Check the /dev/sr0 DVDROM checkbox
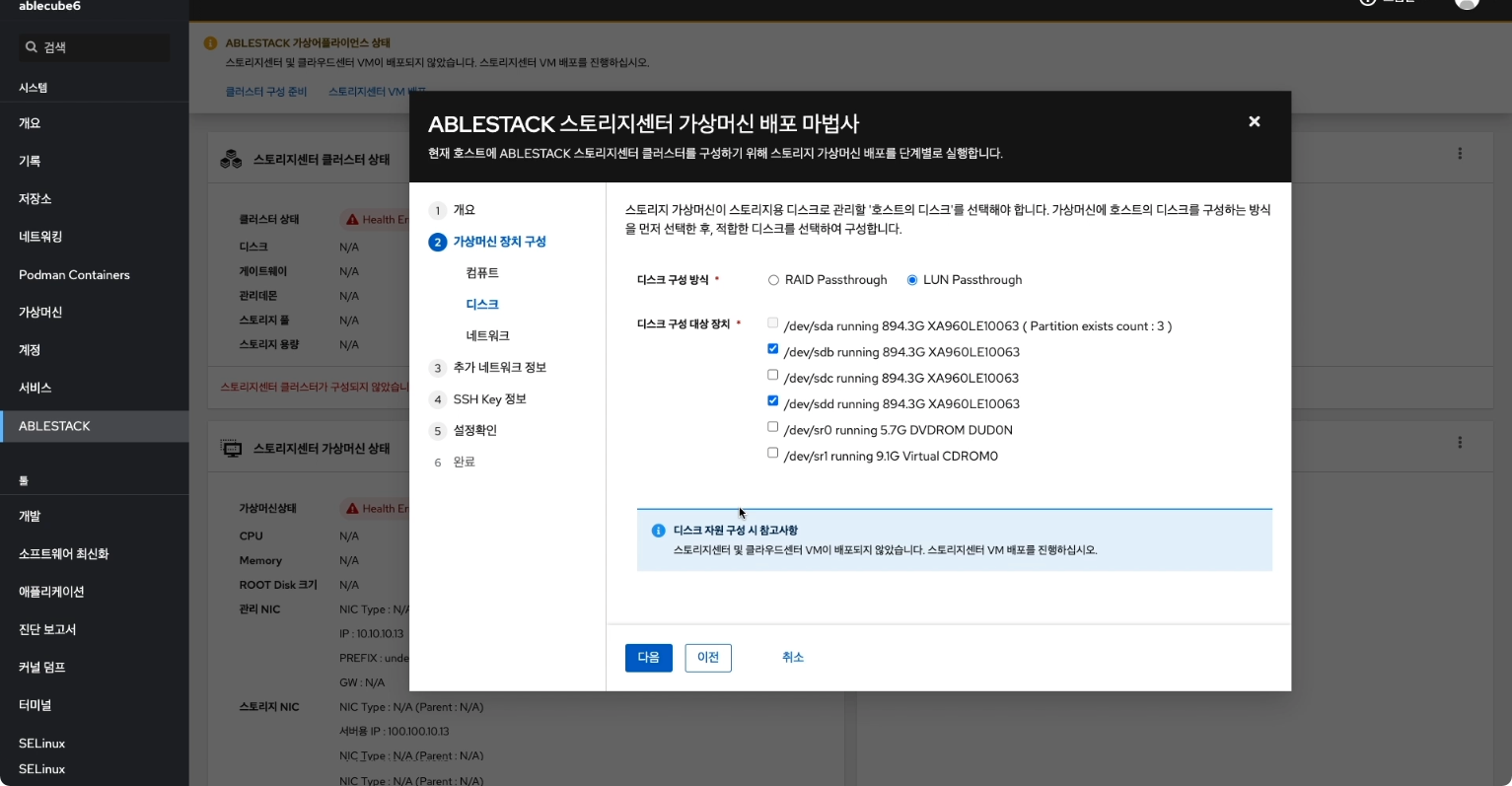This screenshot has width=1512, height=786. coord(772,427)
